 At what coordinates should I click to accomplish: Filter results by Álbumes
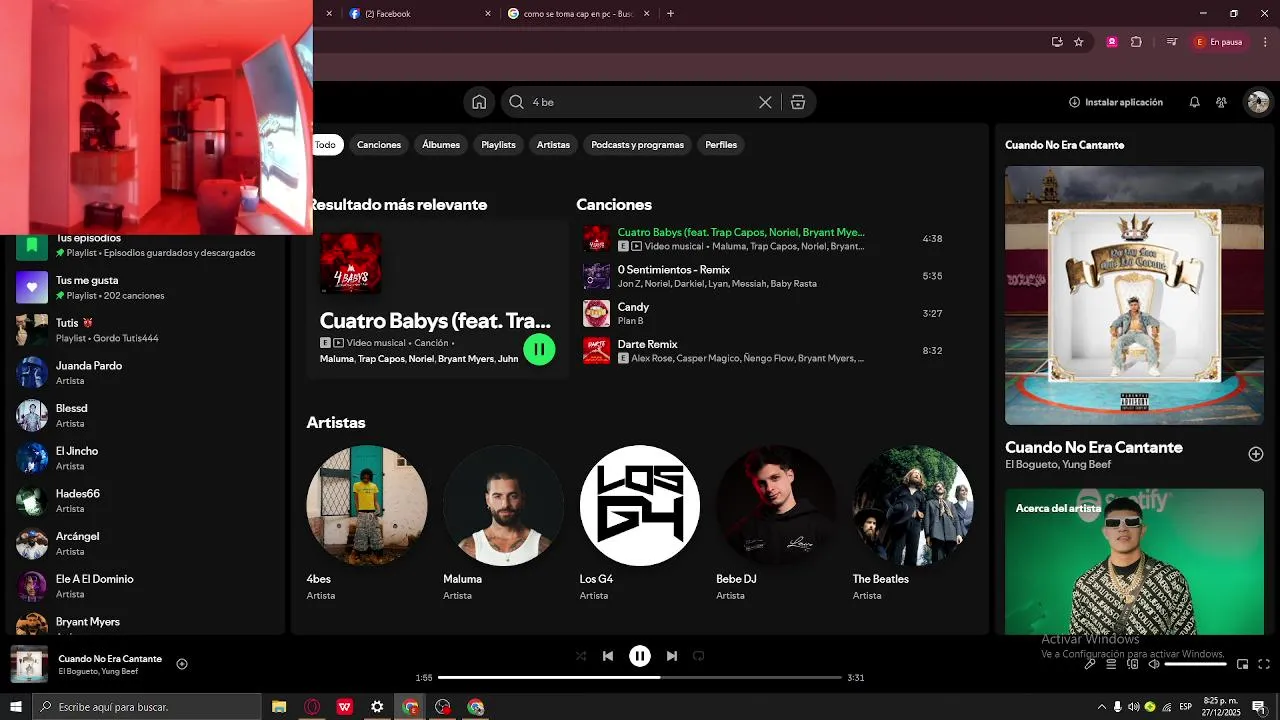pos(441,145)
